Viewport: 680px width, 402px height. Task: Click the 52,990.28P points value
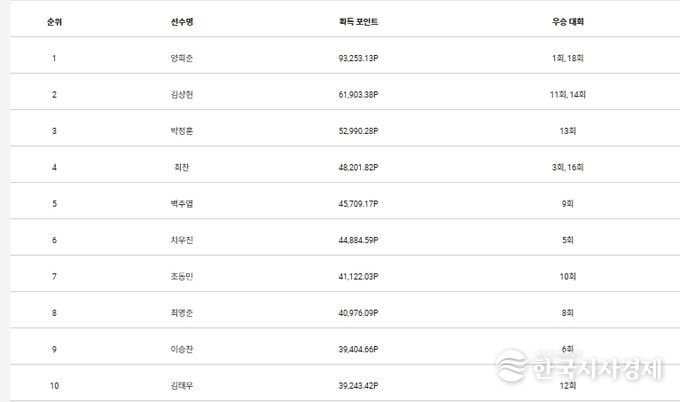tap(359, 131)
